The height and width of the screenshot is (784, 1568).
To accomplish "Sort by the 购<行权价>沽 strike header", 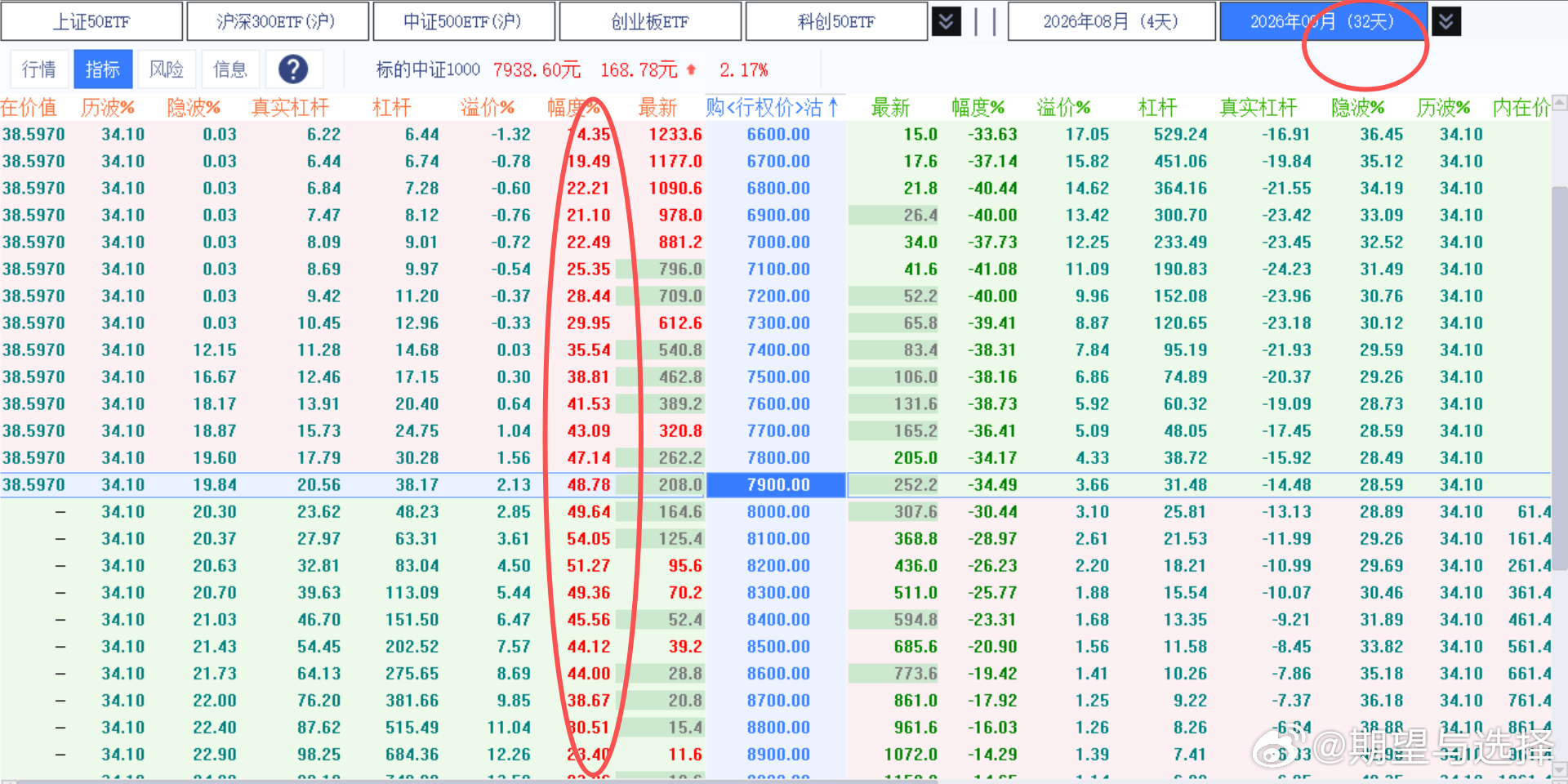I will (x=773, y=108).
